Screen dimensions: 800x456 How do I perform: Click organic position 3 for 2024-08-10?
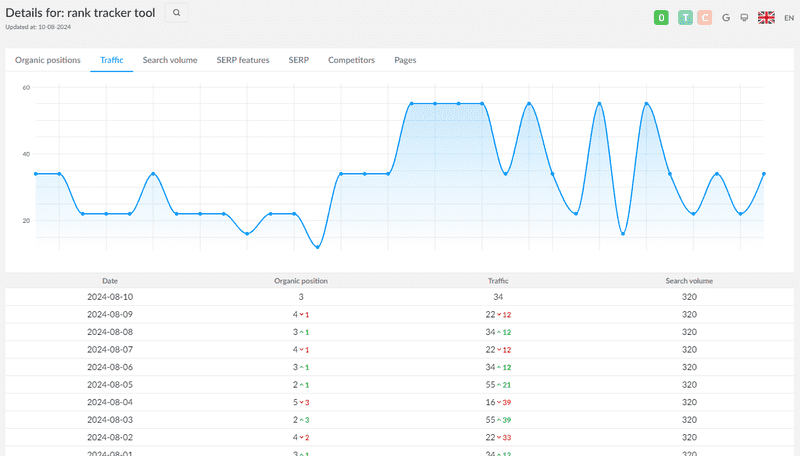(x=301, y=297)
